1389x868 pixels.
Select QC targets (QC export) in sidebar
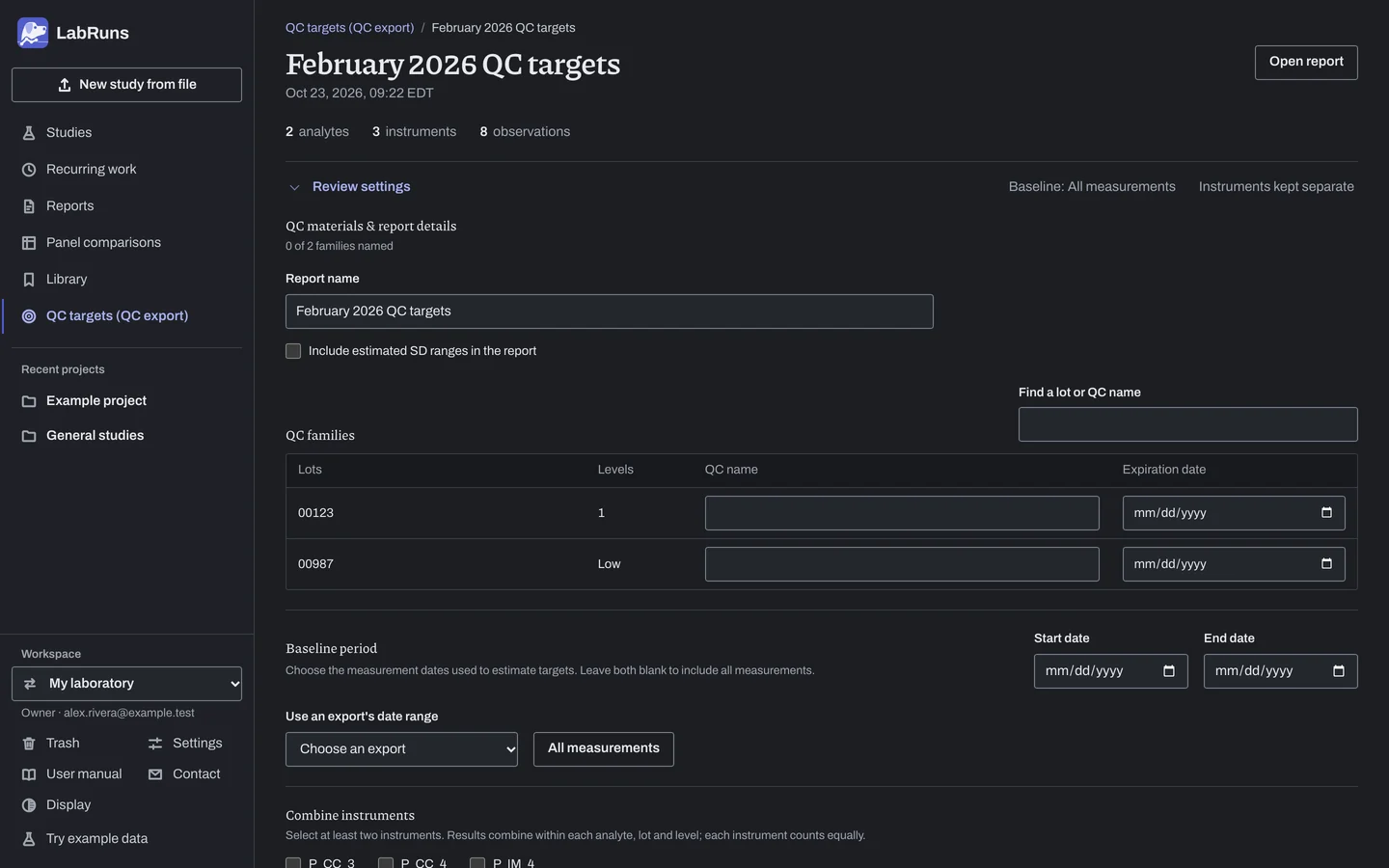126,316
